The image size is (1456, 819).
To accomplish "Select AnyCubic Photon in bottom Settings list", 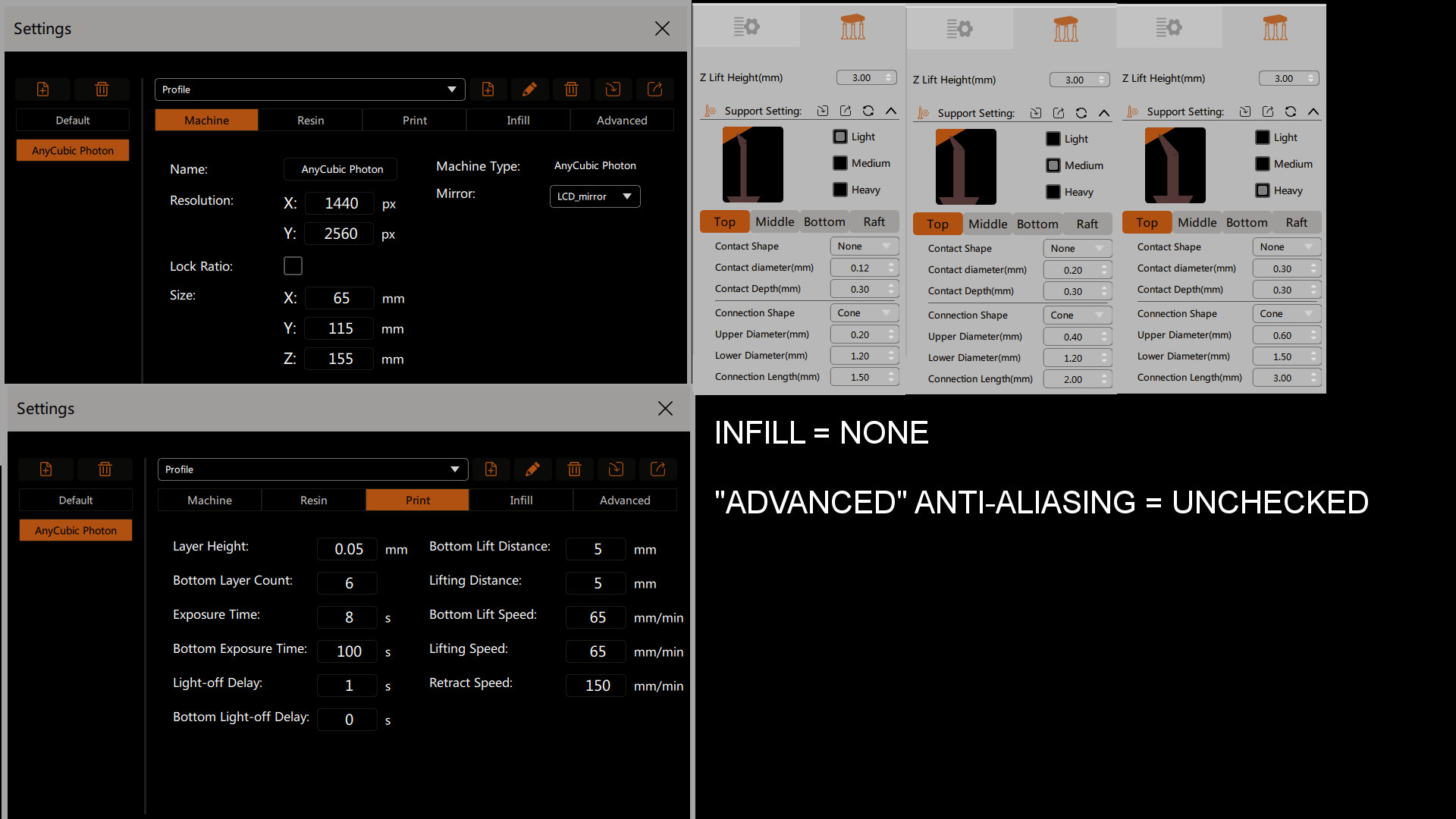I will [x=76, y=531].
